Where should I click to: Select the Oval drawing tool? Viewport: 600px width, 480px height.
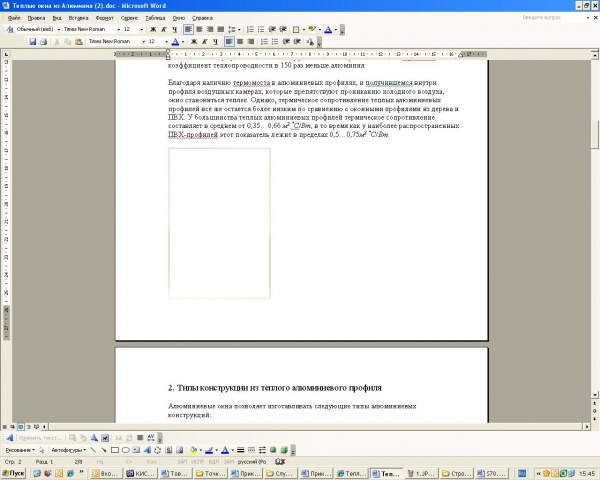pos(126,450)
